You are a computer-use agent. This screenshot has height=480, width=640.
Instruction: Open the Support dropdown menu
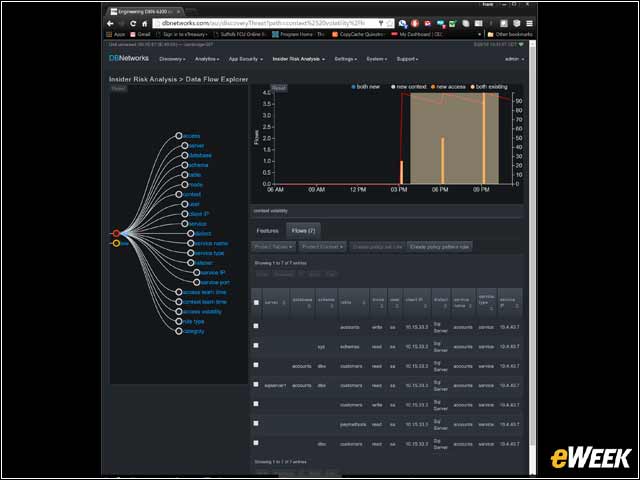click(407, 59)
